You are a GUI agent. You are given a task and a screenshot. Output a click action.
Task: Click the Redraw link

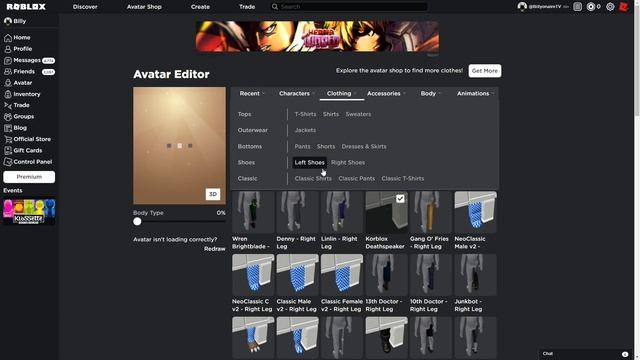(x=215, y=249)
